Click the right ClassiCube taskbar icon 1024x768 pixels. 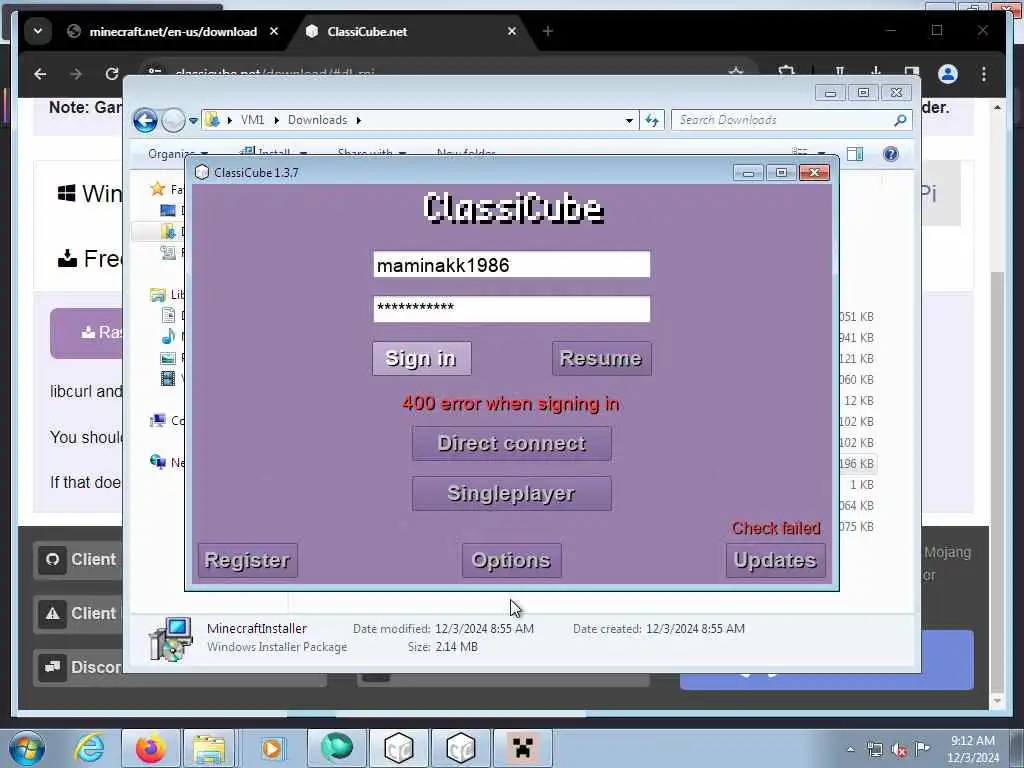461,748
